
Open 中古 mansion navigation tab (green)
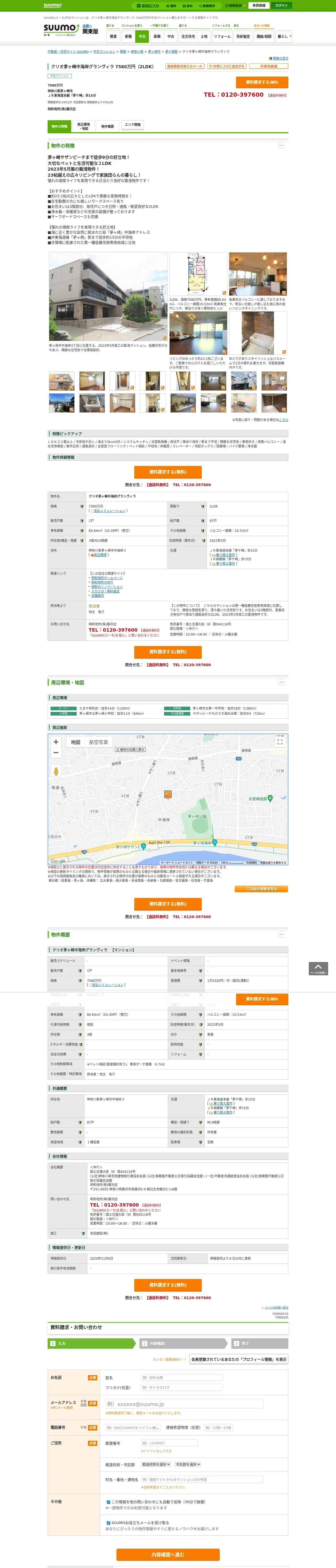click(142, 37)
